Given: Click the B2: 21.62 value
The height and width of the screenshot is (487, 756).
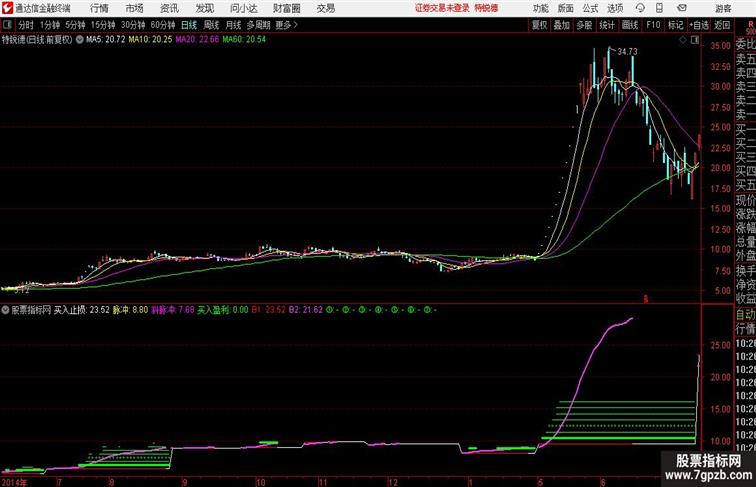Looking at the screenshot, I should point(306,310).
